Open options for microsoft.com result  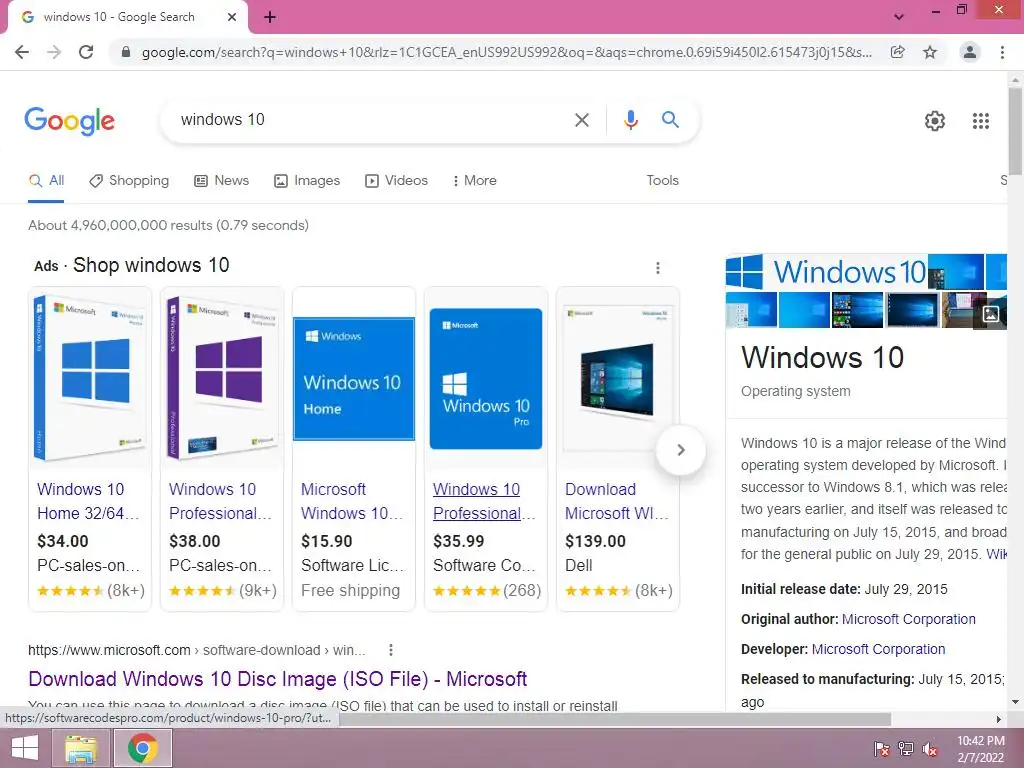click(x=391, y=650)
